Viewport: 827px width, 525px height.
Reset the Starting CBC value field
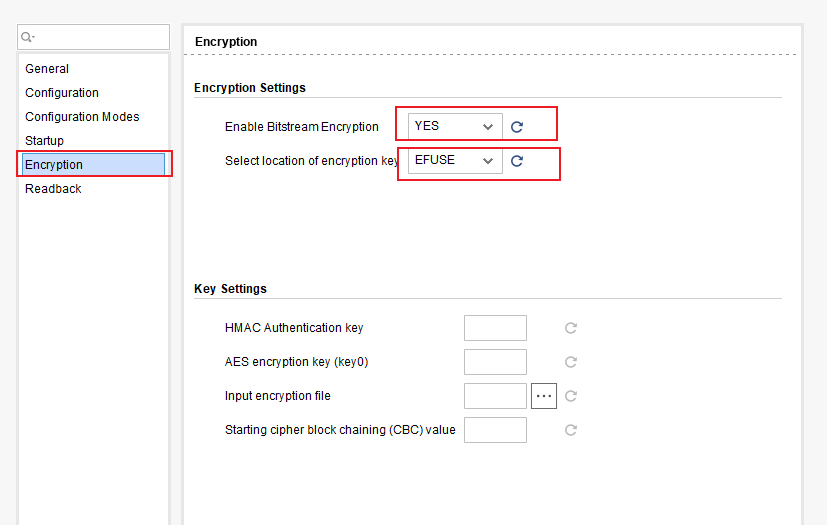[571, 430]
